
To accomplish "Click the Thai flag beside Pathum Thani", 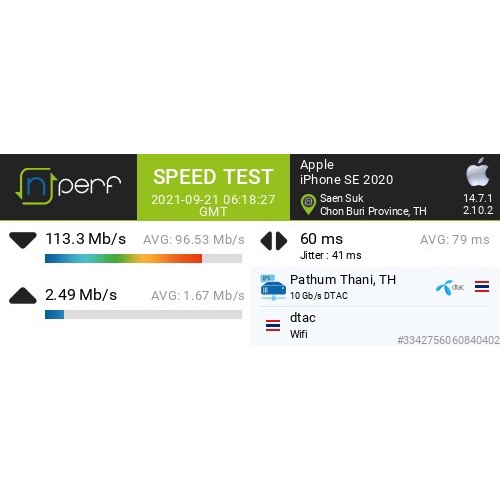I will pos(482,287).
